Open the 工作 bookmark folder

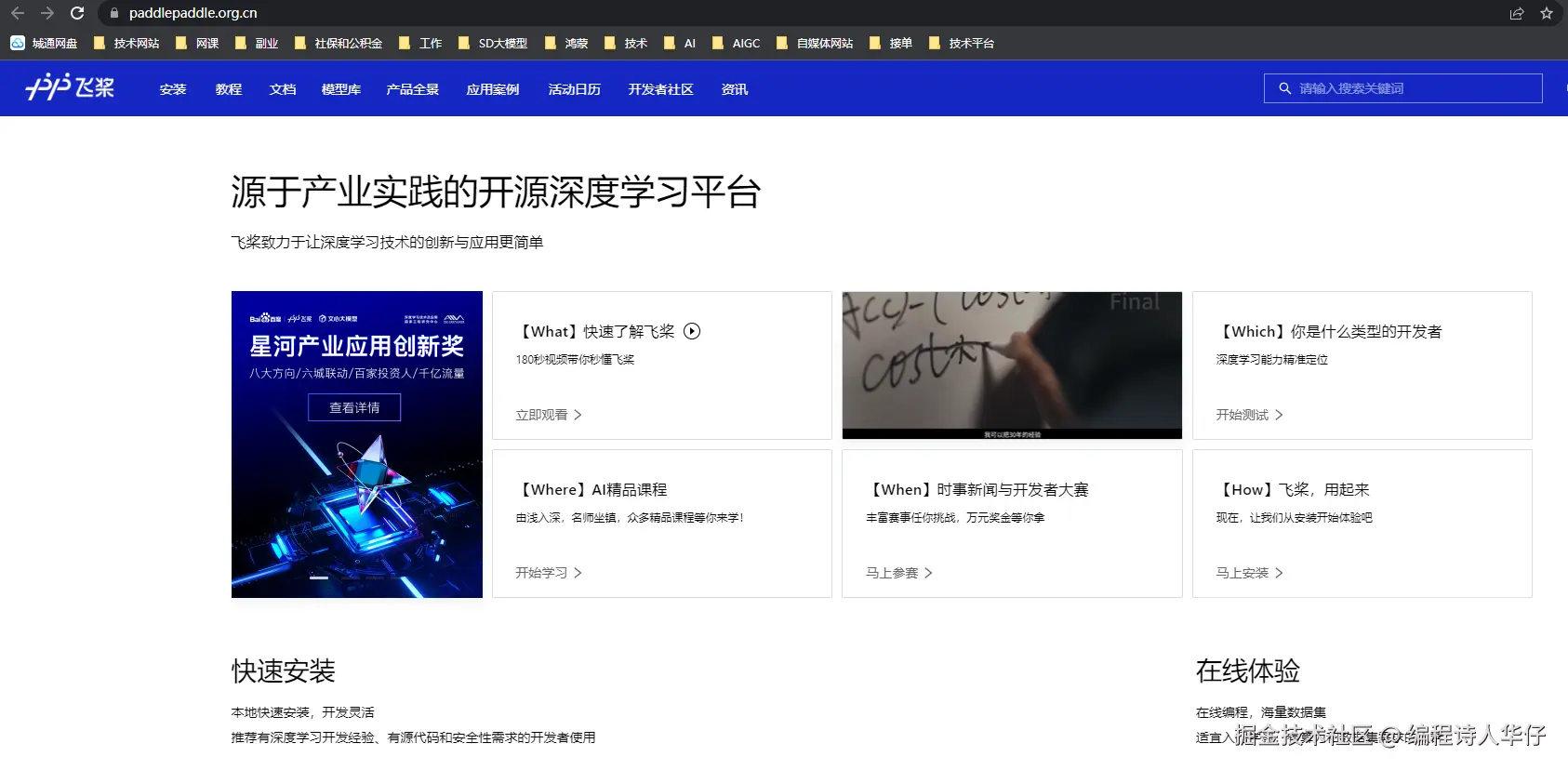point(420,43)
